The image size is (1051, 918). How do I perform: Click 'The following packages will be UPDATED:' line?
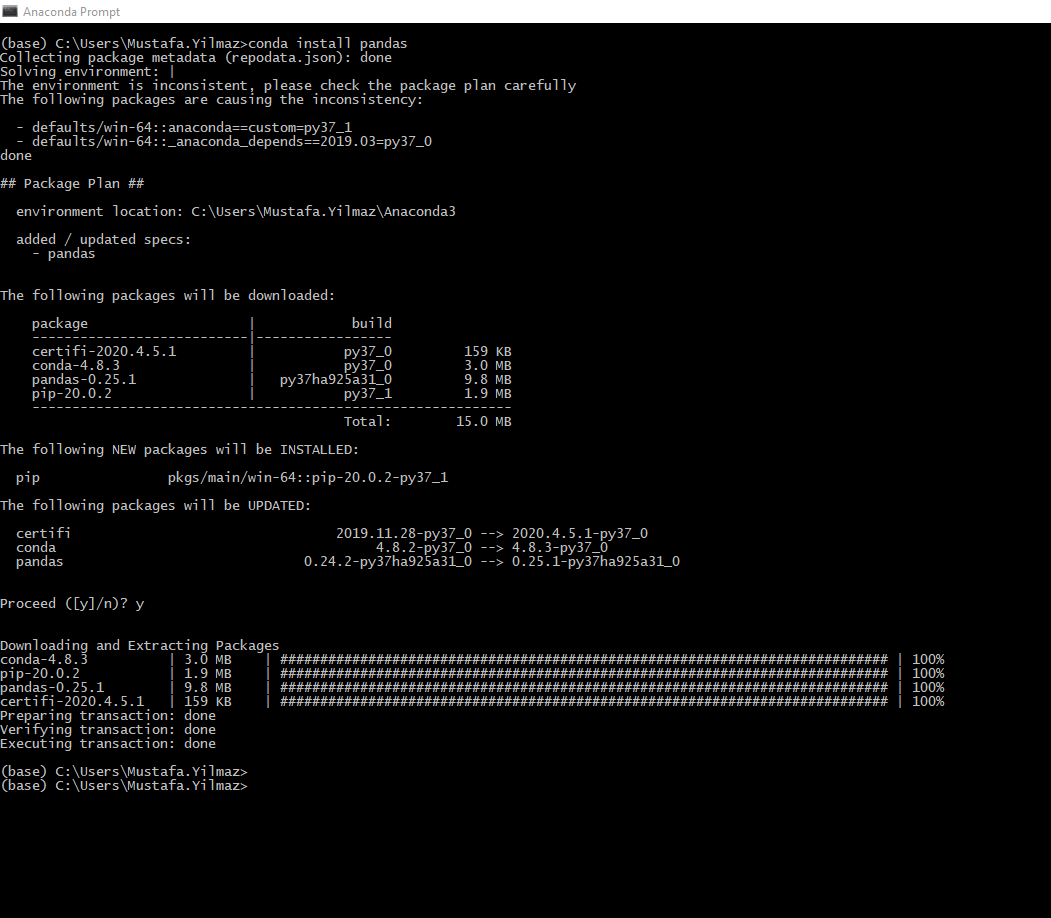tap(156, 506)
